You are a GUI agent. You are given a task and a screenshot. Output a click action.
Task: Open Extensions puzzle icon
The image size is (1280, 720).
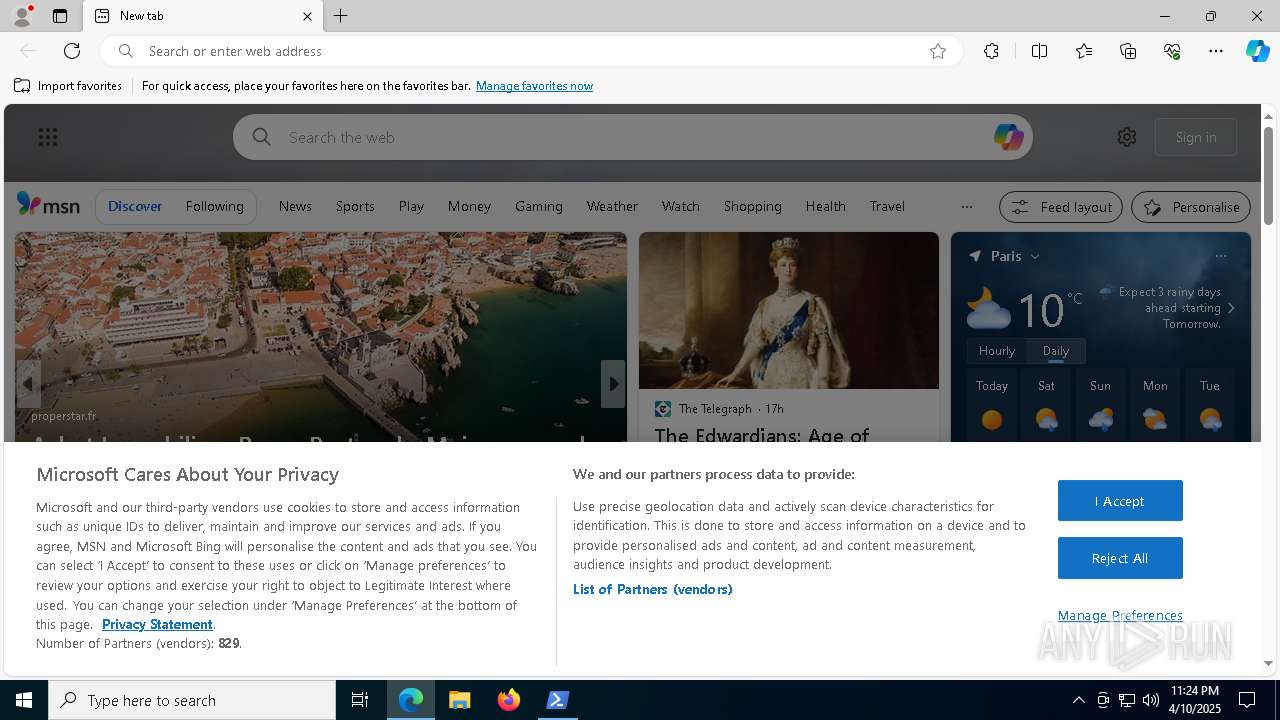pyautogui.click(x=991, y=51)
